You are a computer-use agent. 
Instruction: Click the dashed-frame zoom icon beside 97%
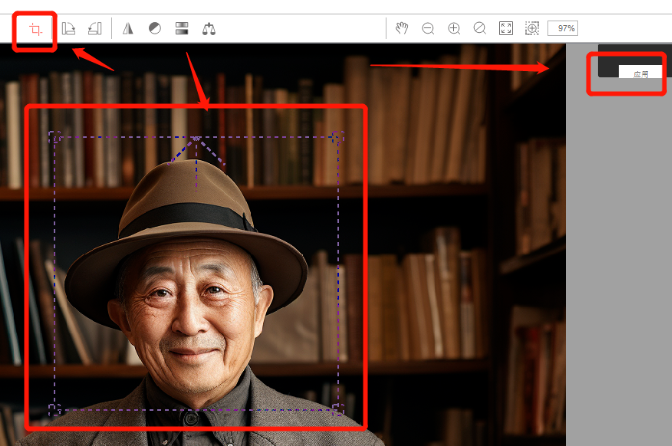532,28
